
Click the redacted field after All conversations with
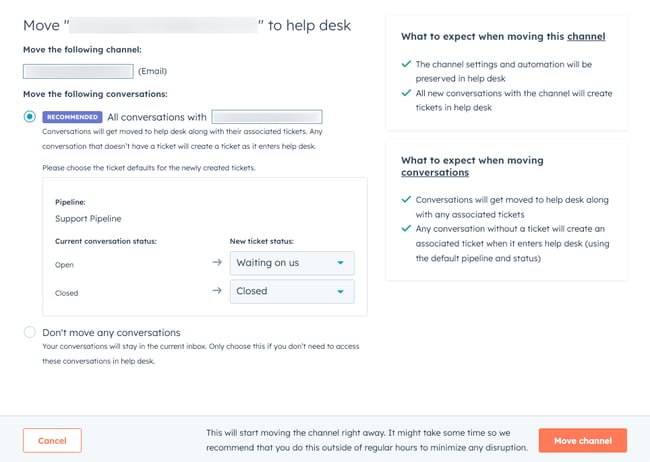(266, 117)
